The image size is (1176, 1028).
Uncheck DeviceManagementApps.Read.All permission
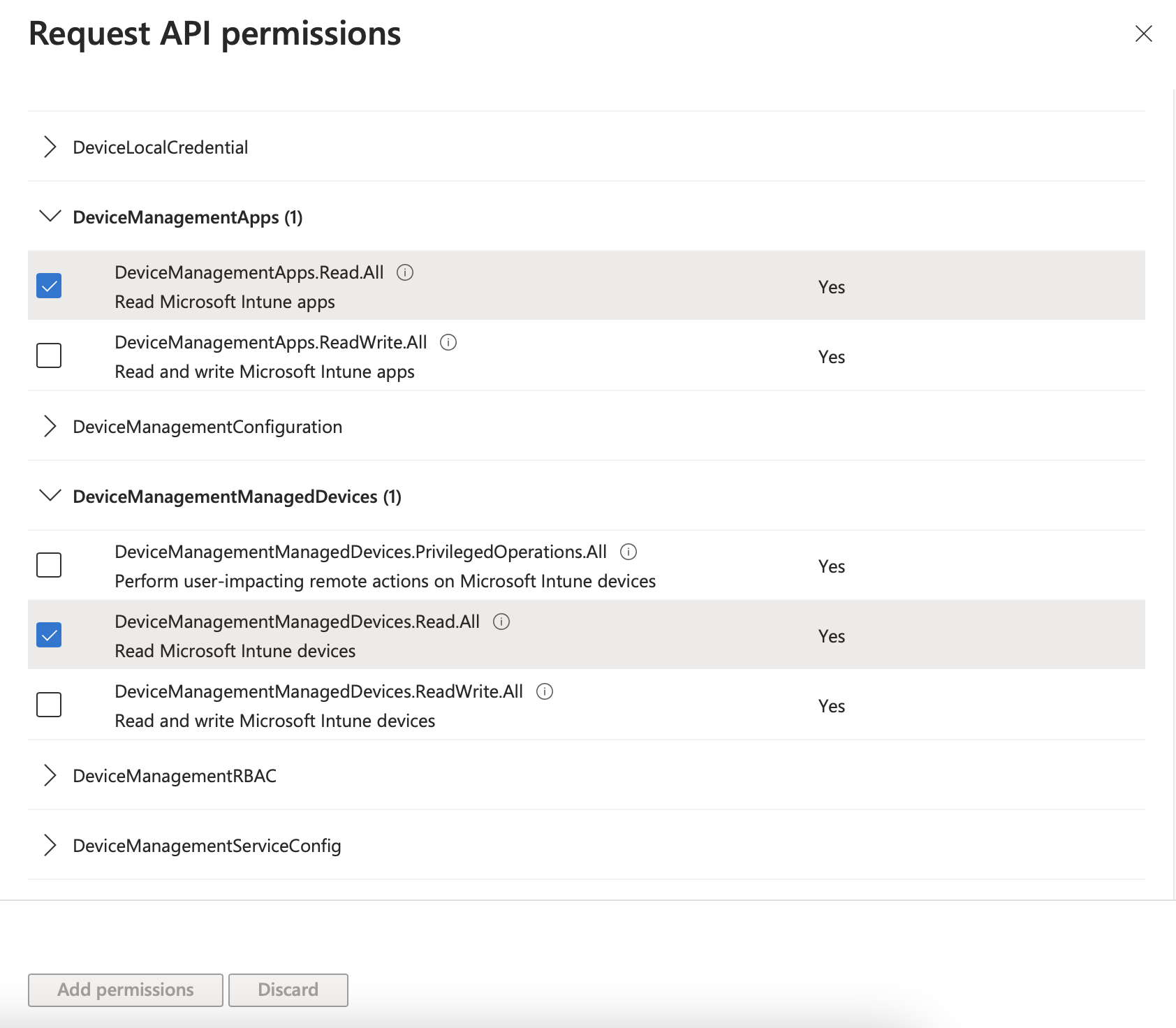(x=49, y=286)
